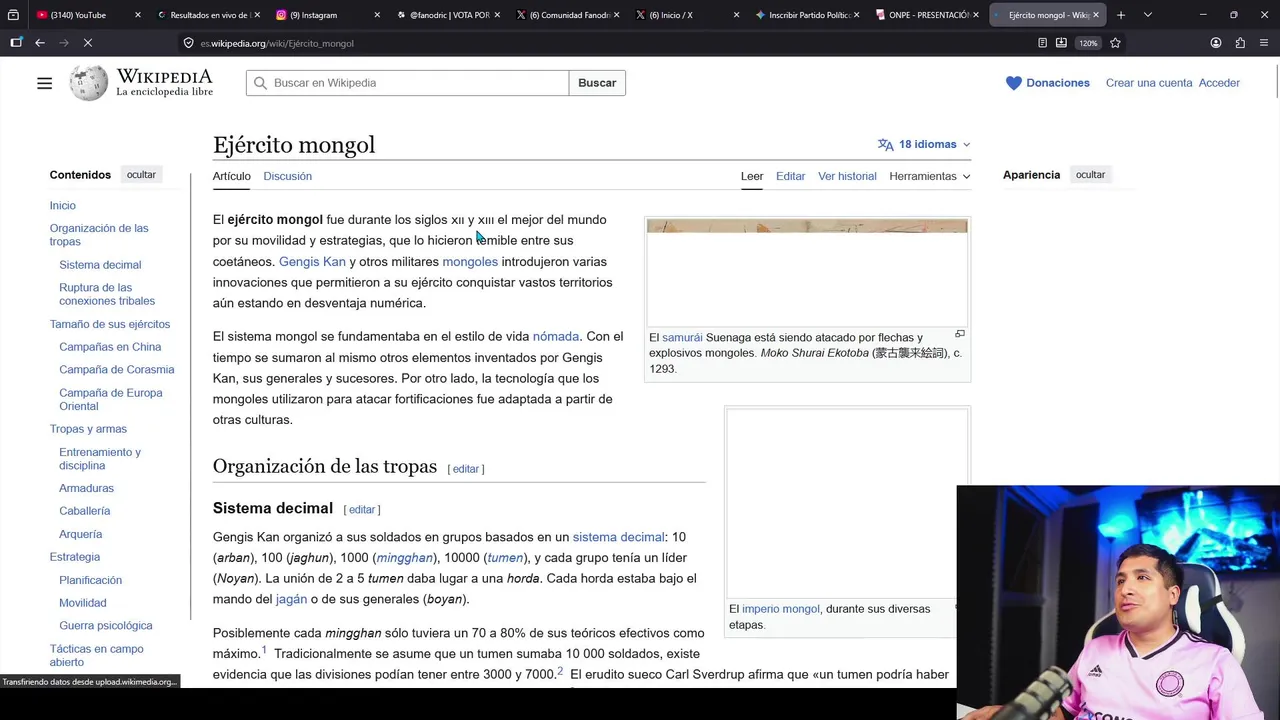Click the Buscar search button

click(597, 83)
